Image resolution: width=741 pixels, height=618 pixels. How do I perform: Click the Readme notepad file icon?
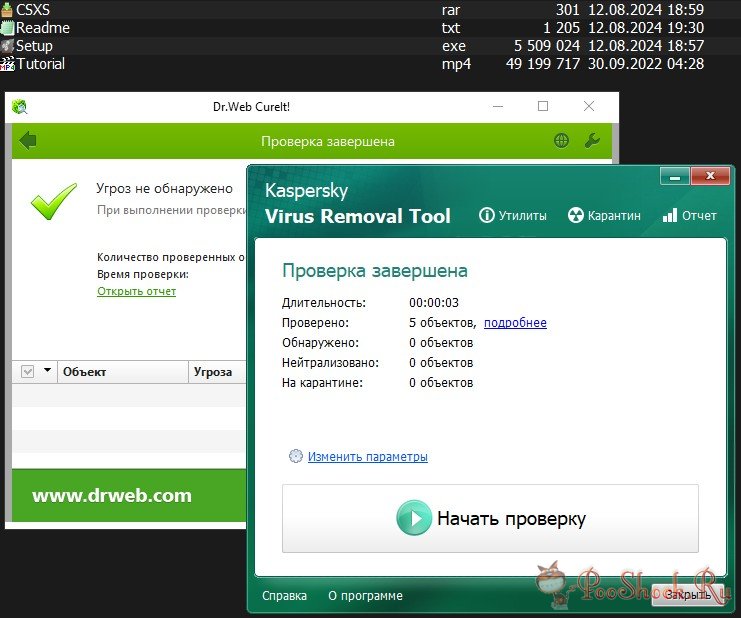click(x=7, y=27)
